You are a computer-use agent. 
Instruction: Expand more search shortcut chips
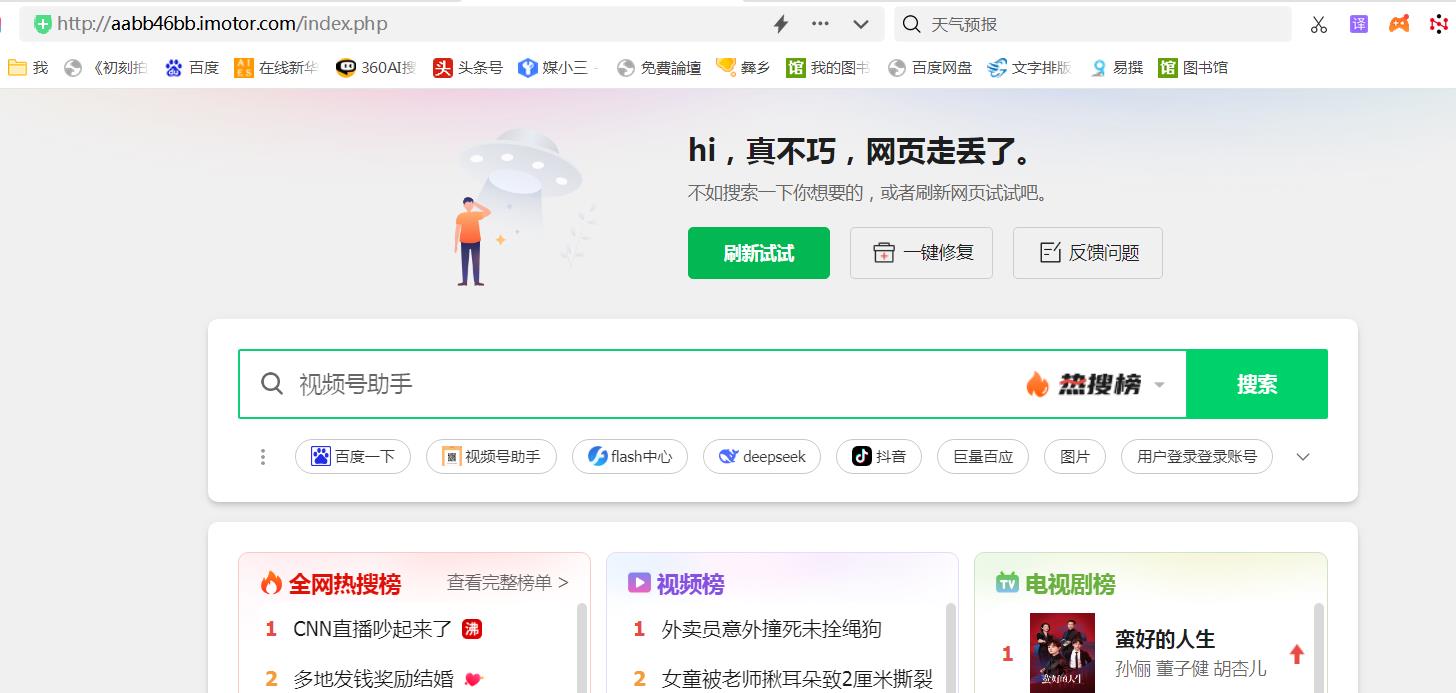pos(1302,457)
